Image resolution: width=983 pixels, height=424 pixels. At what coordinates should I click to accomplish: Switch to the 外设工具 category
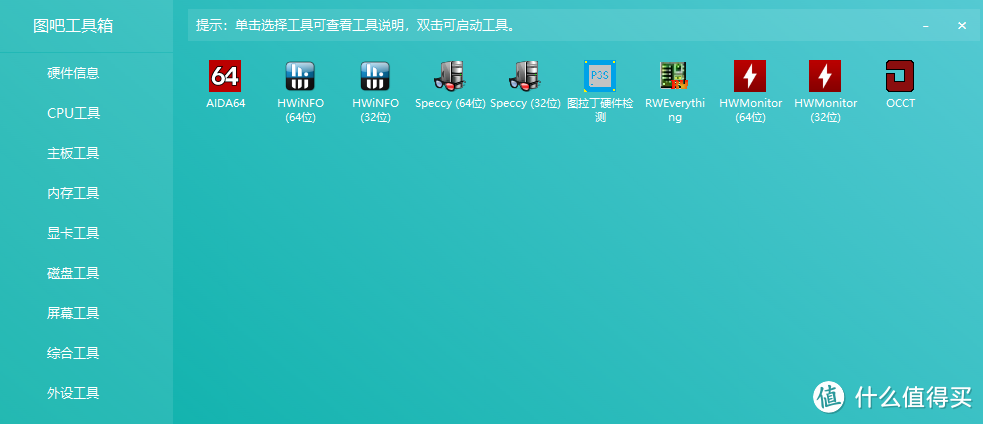click(x=73, y=393)
